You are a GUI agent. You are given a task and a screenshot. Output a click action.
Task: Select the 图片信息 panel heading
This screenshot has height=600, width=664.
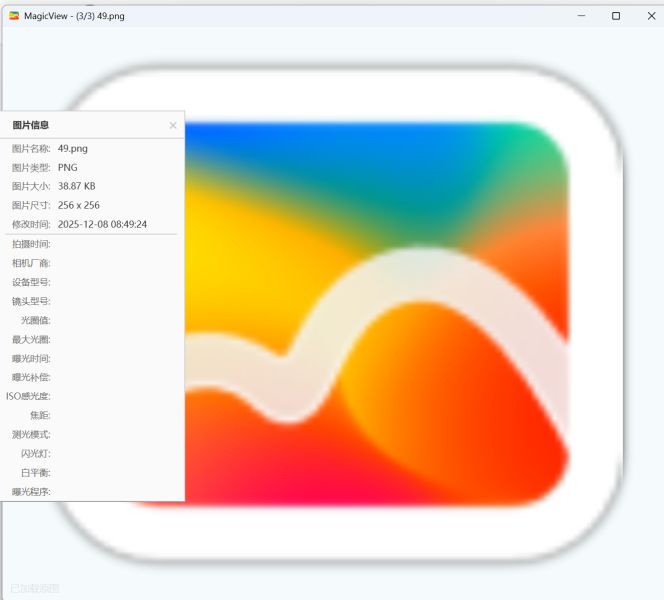point(30,125)
